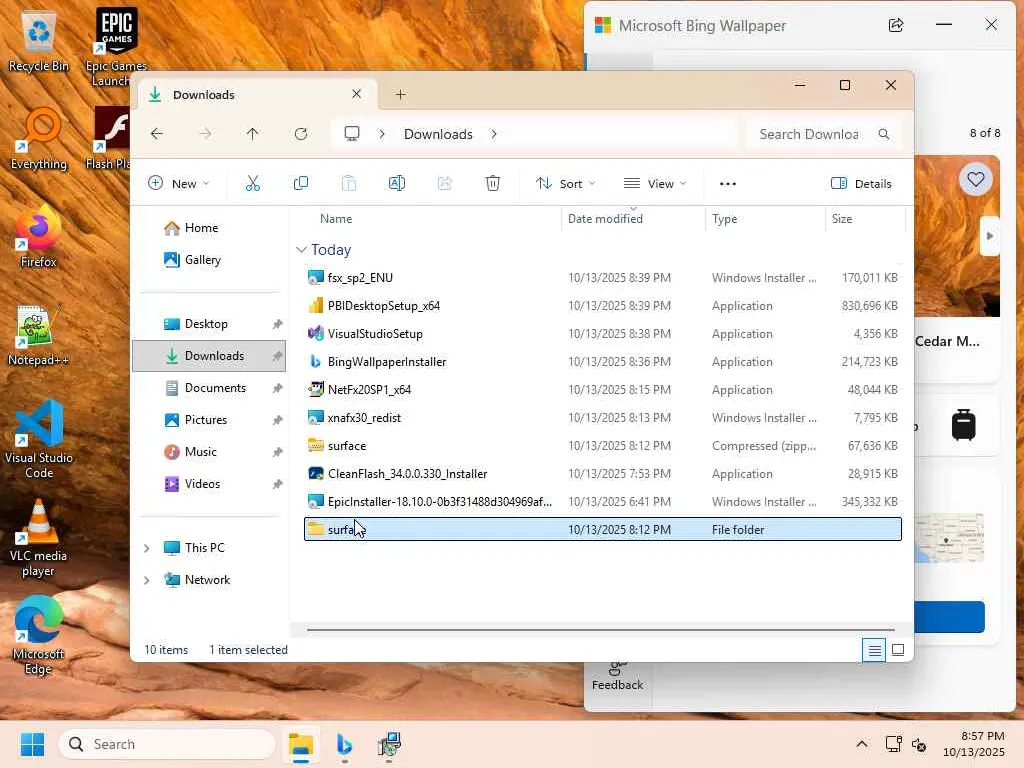
Task: Go back with the back arrow
Action: (x=157, y=134)
